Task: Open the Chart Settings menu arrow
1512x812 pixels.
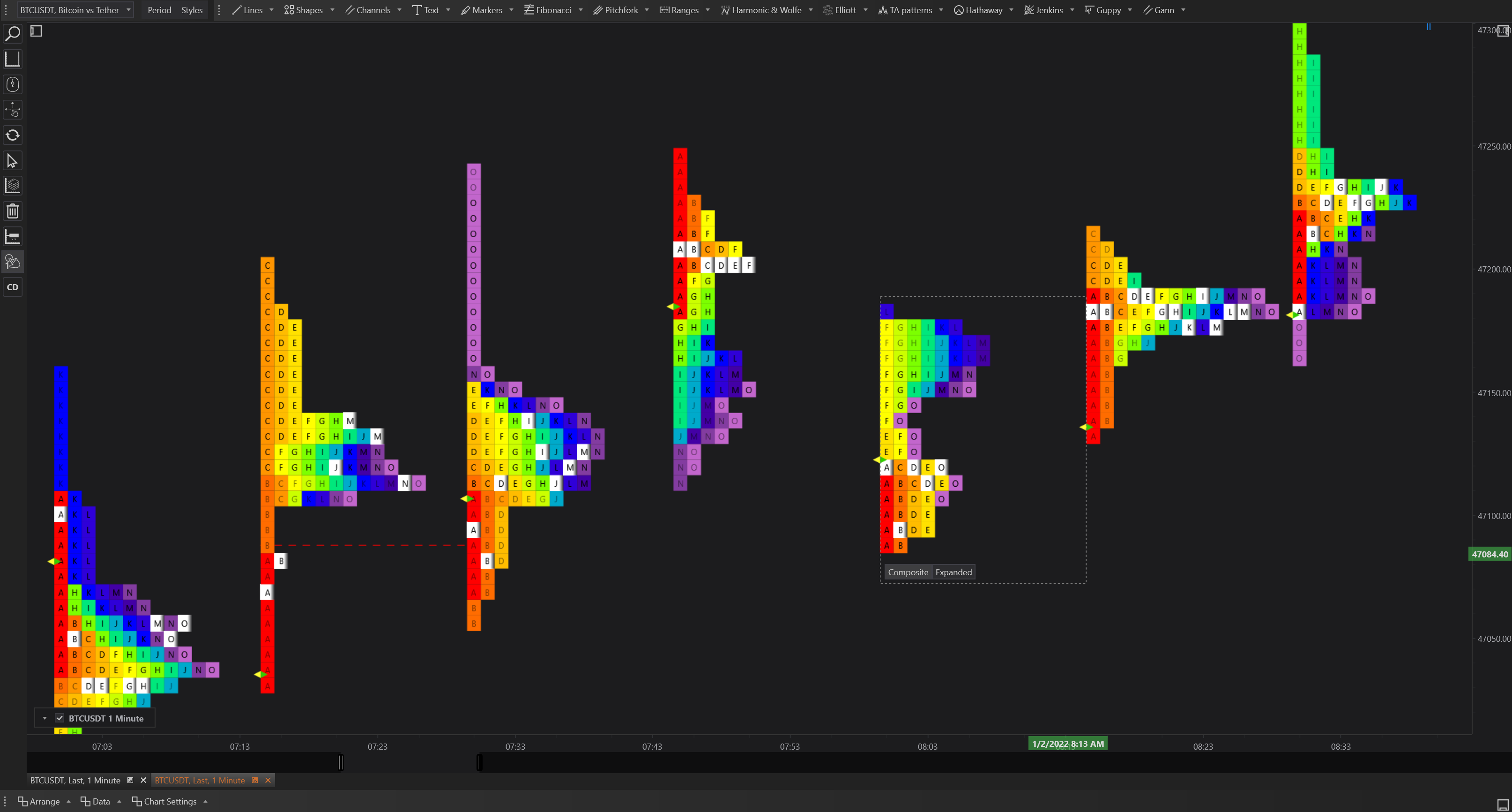Action: pos(205,801)
